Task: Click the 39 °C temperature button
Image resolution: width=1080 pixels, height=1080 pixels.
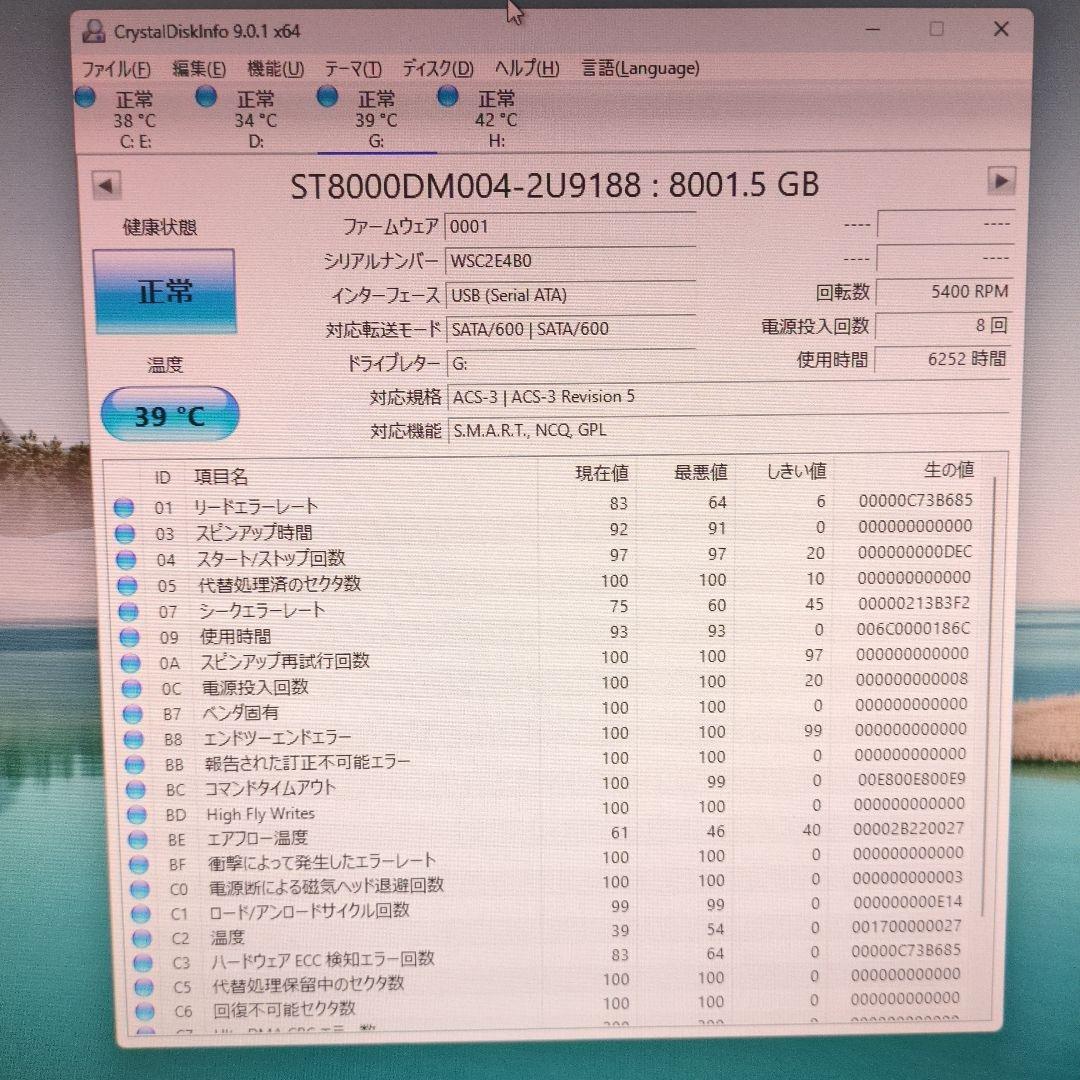Action: coord(170,415)
